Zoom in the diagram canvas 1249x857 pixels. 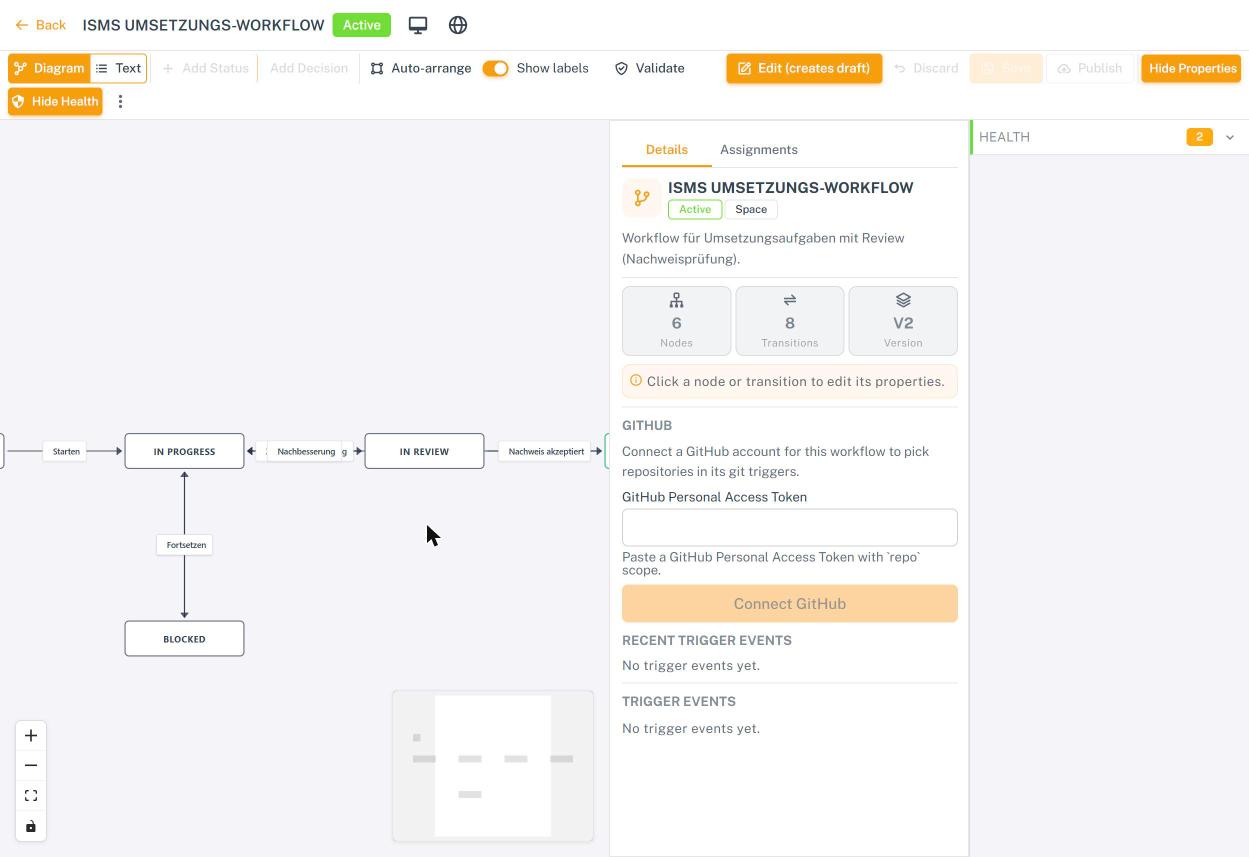pos(31,736)
